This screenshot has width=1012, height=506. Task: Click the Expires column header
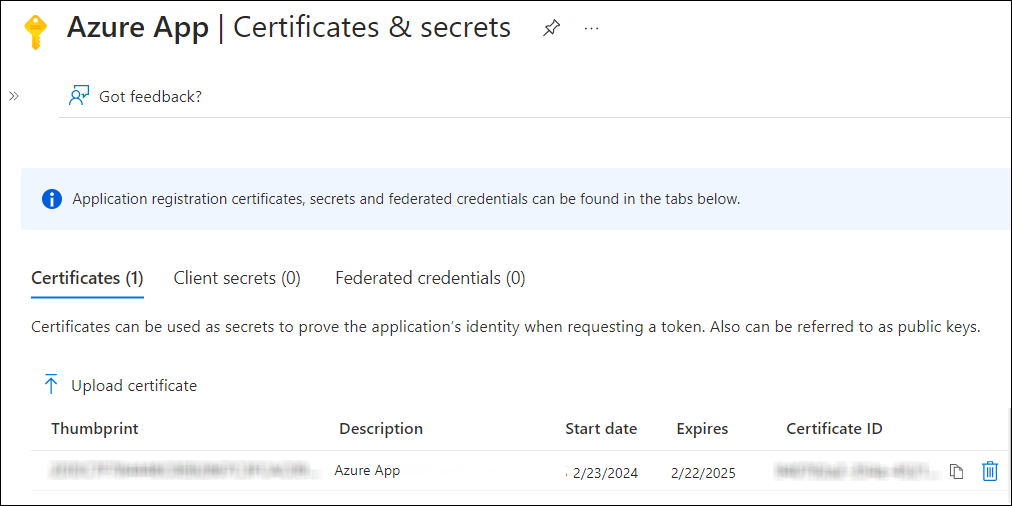[702, 429]
